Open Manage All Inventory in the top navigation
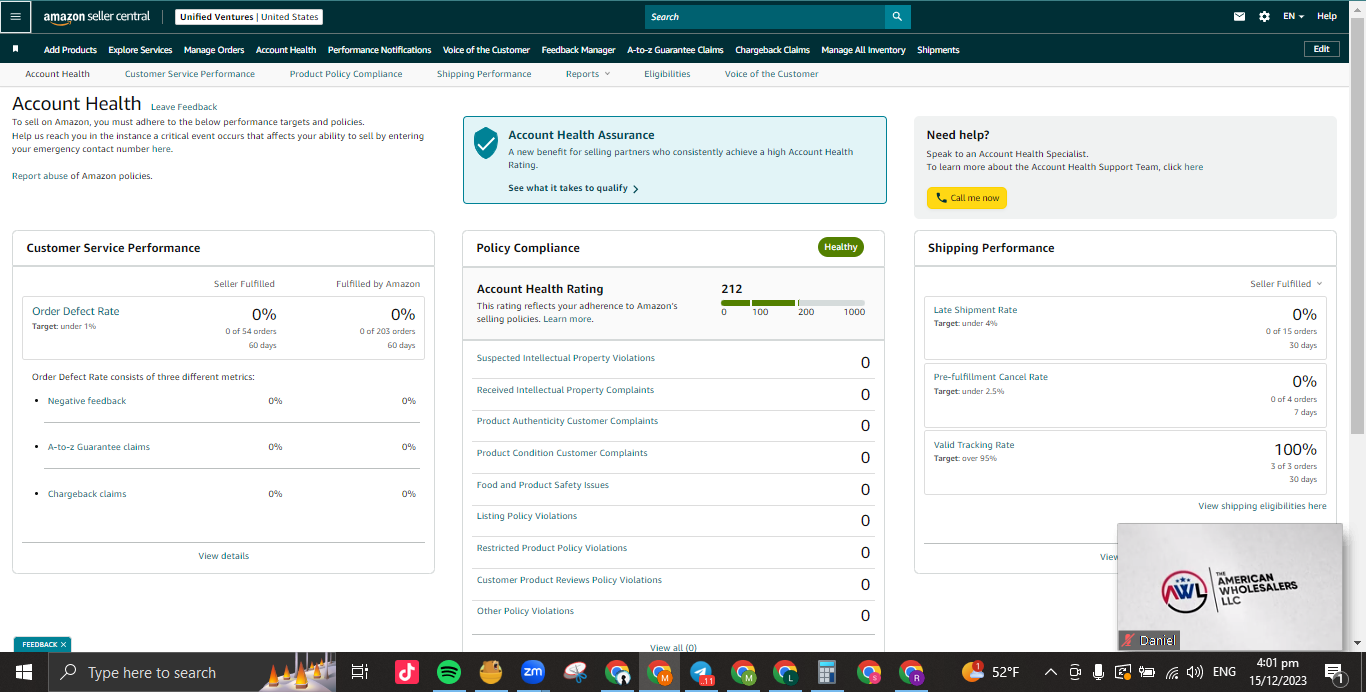1366x692 pixels. pyautogui.click(x=863, y=50)
